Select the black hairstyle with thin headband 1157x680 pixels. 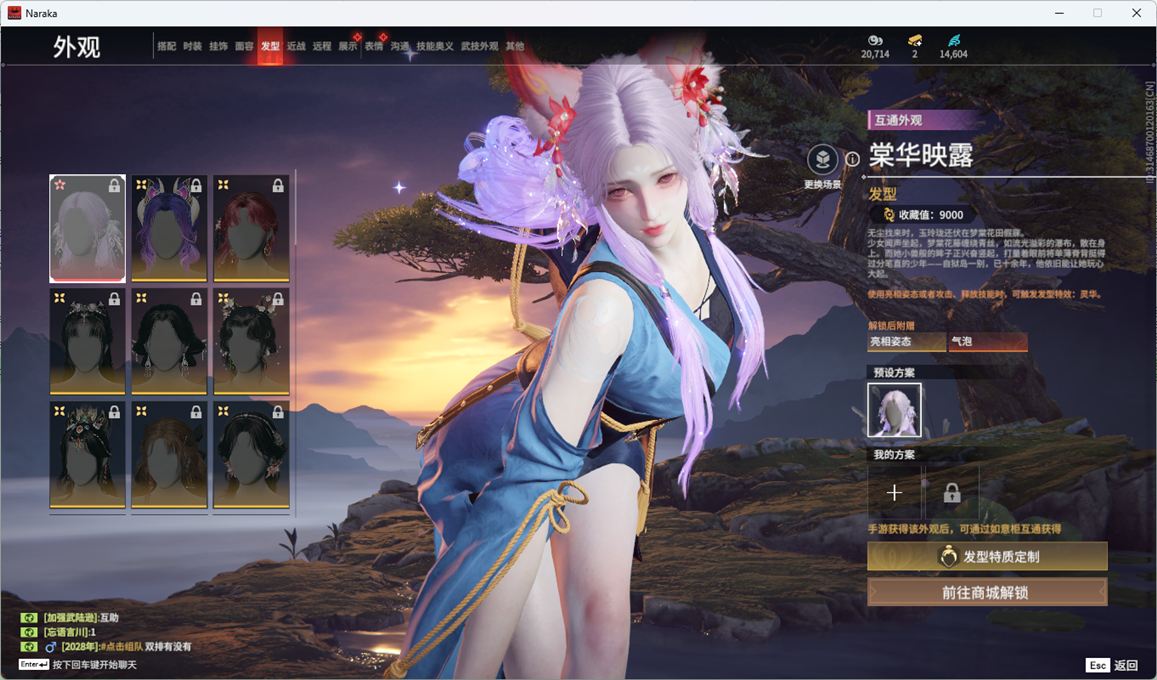click(251, 455)
